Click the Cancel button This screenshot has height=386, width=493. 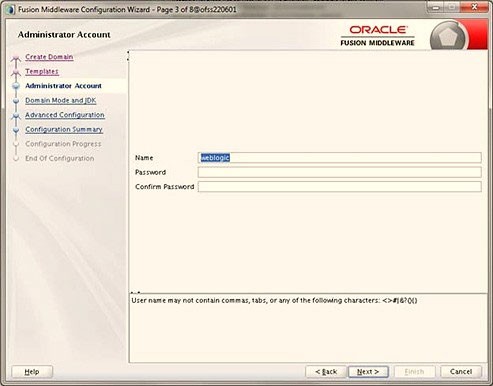point(461,372)
